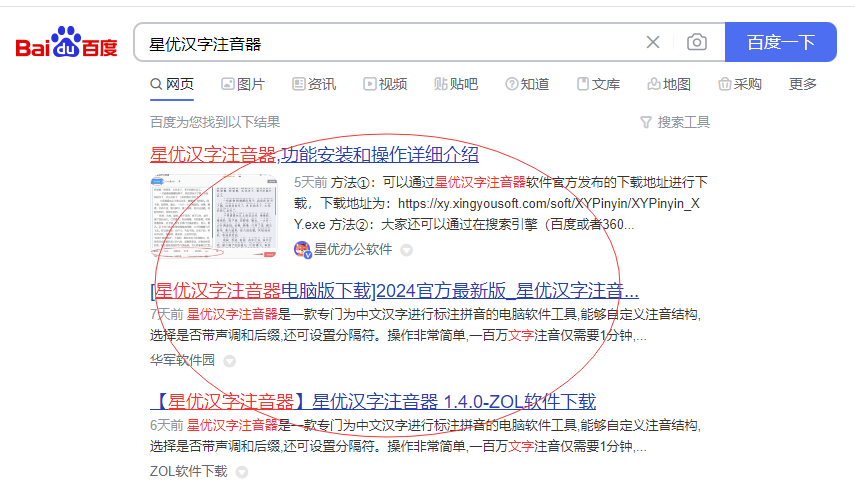Switch to the 地图 tab
This screenshot has width=855, height=492.
(669, 84)
